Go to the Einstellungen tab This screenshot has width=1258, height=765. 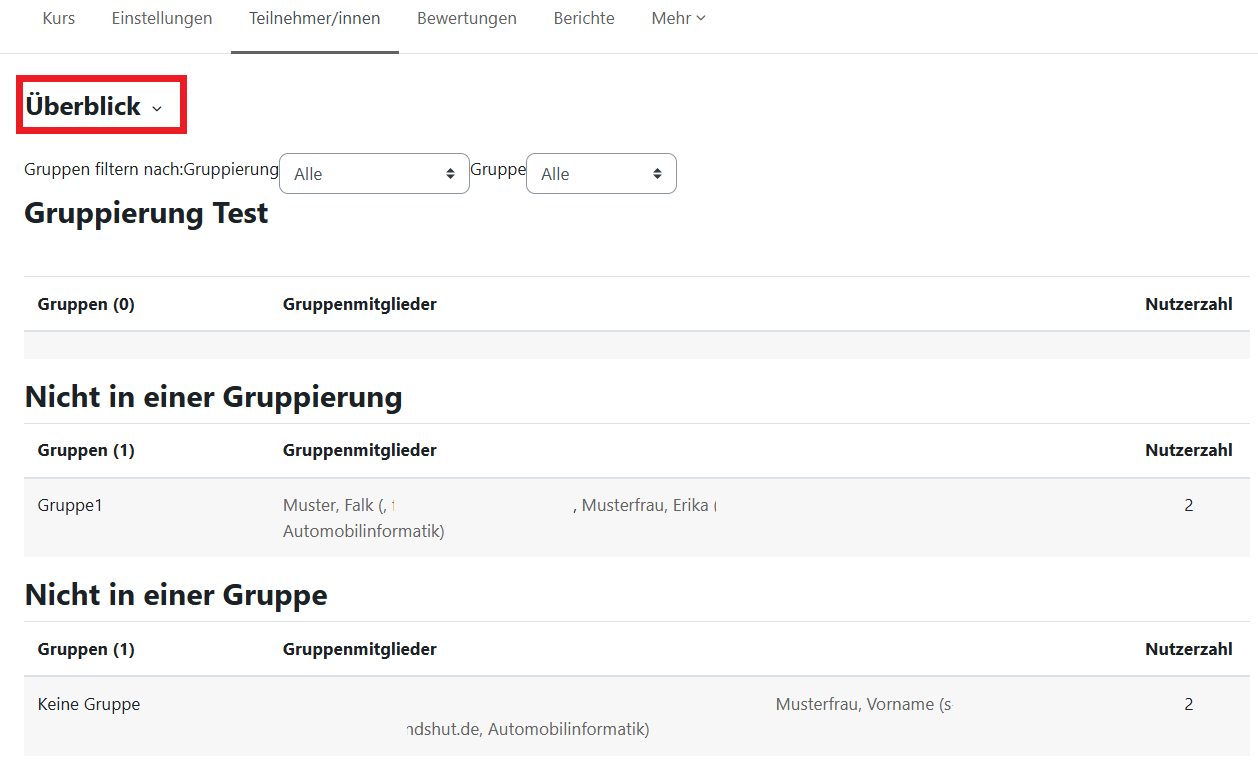pos(161,18)
